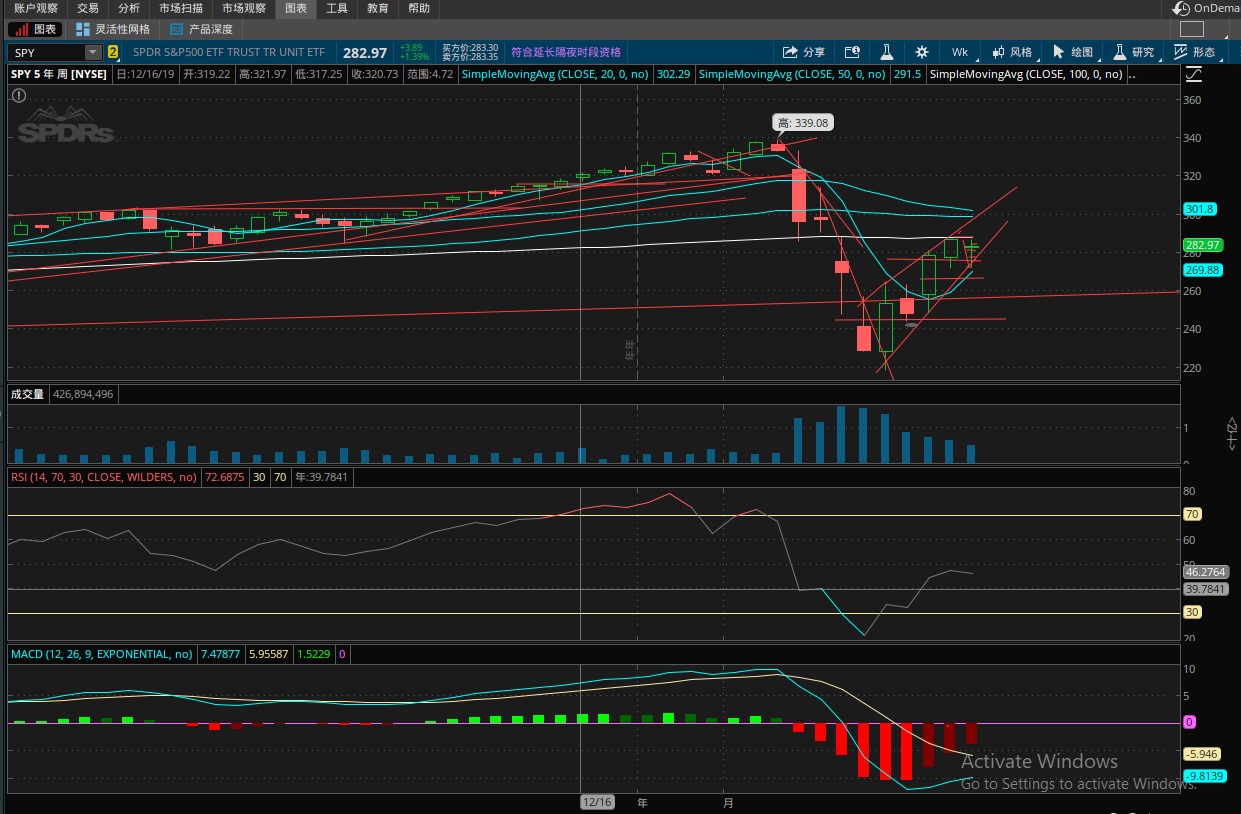The height and width of the screenshot is (814, 1241).
Task: Click the 买方价:283.30 bid price
Action: (470, 47)
